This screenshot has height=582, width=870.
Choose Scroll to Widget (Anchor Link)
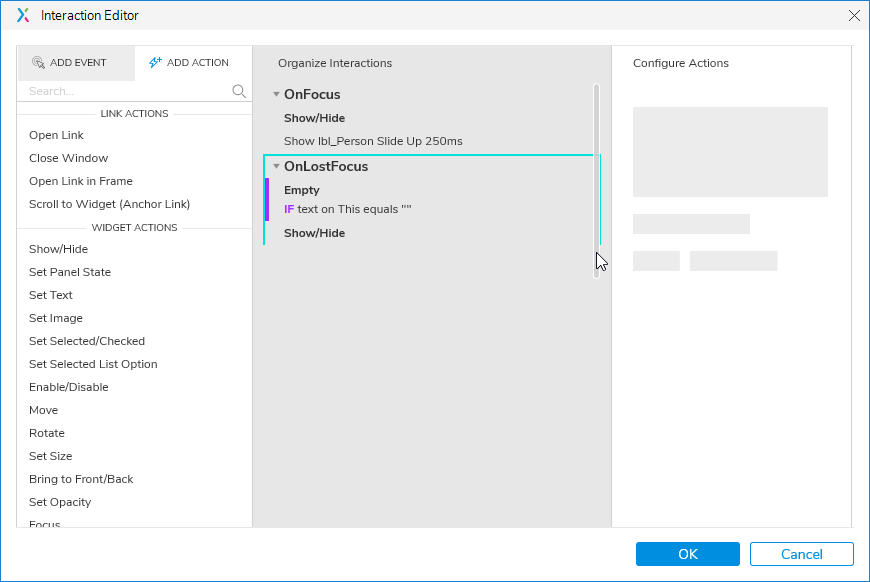click(x=109, y=204)
